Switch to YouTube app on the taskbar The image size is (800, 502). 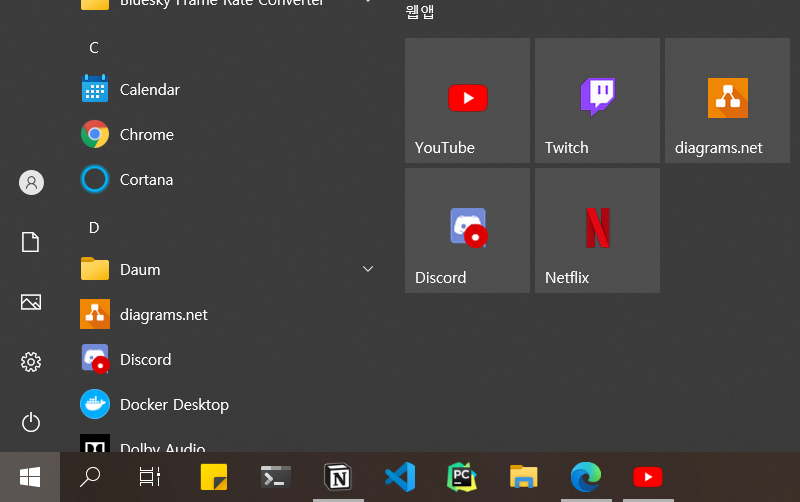tap(648, 477)
